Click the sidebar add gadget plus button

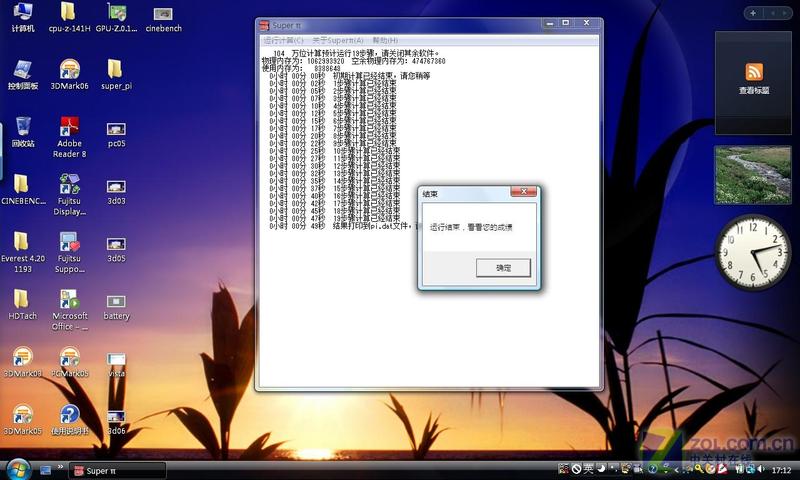[753, 13]
